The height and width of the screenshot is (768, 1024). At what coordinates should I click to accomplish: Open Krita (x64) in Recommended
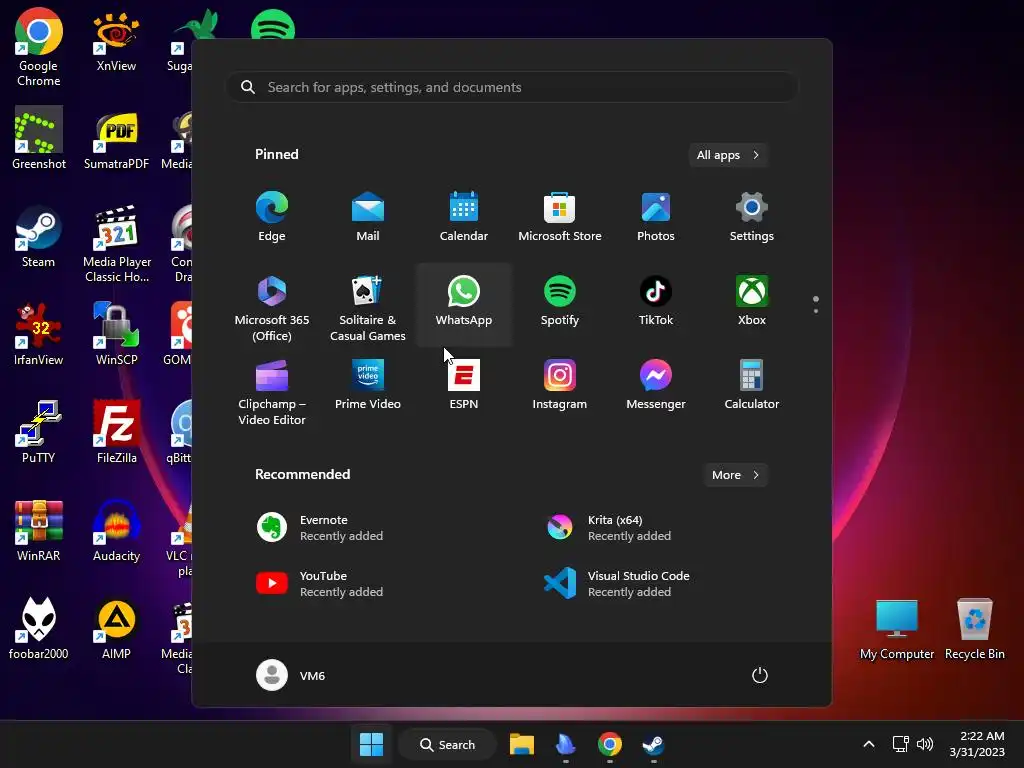coord(656,528)
